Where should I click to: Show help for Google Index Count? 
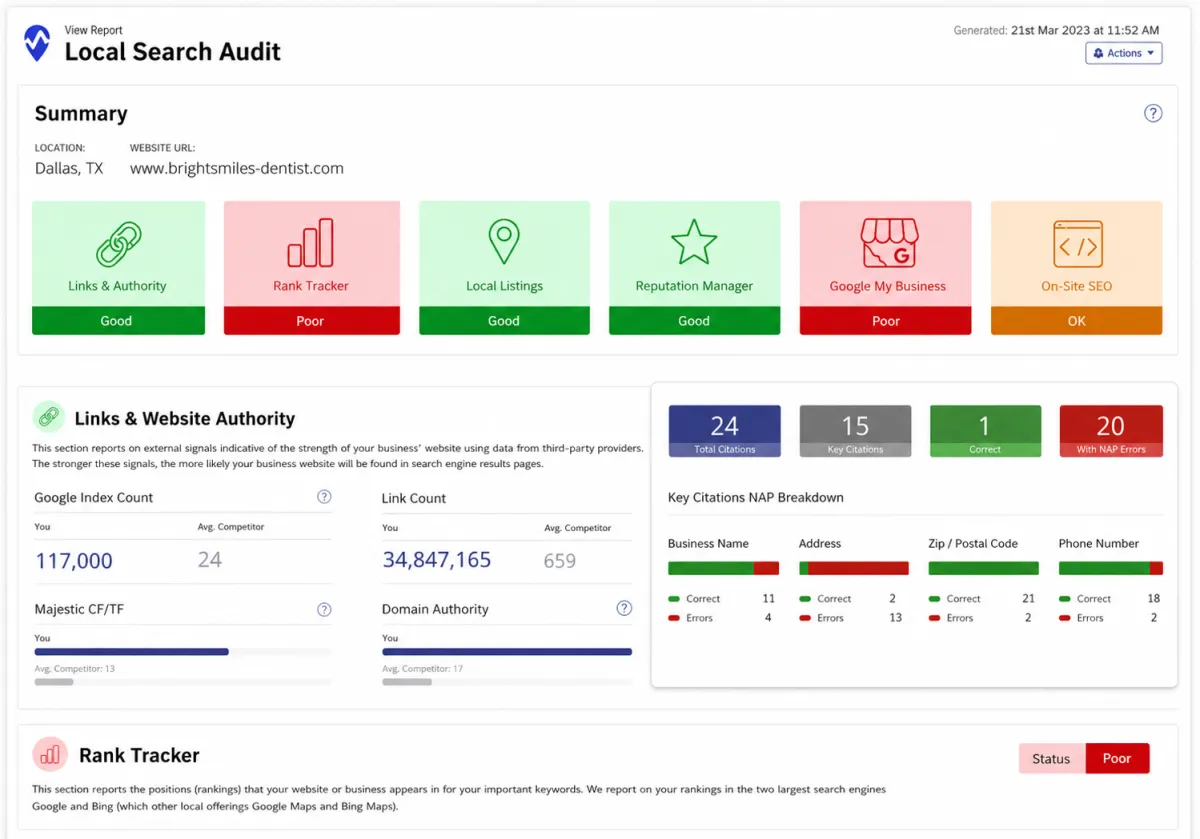[324, 497]
